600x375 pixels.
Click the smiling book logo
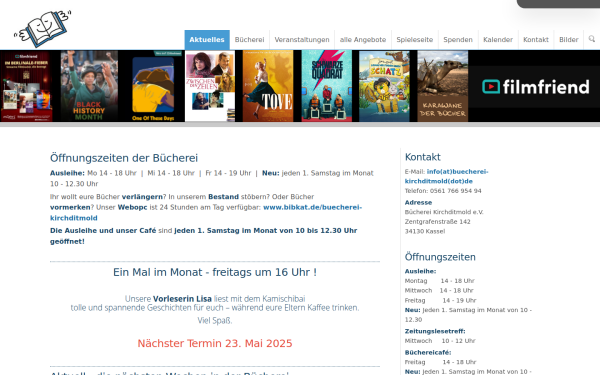pyautogui.click(x=42, y=28)
